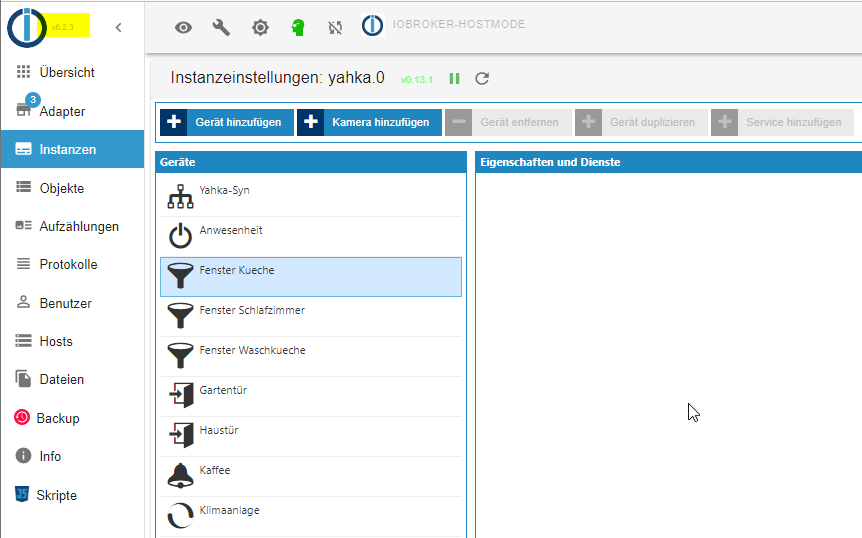
Task: Click the Geräte panel header
Action: coord(311,162)
